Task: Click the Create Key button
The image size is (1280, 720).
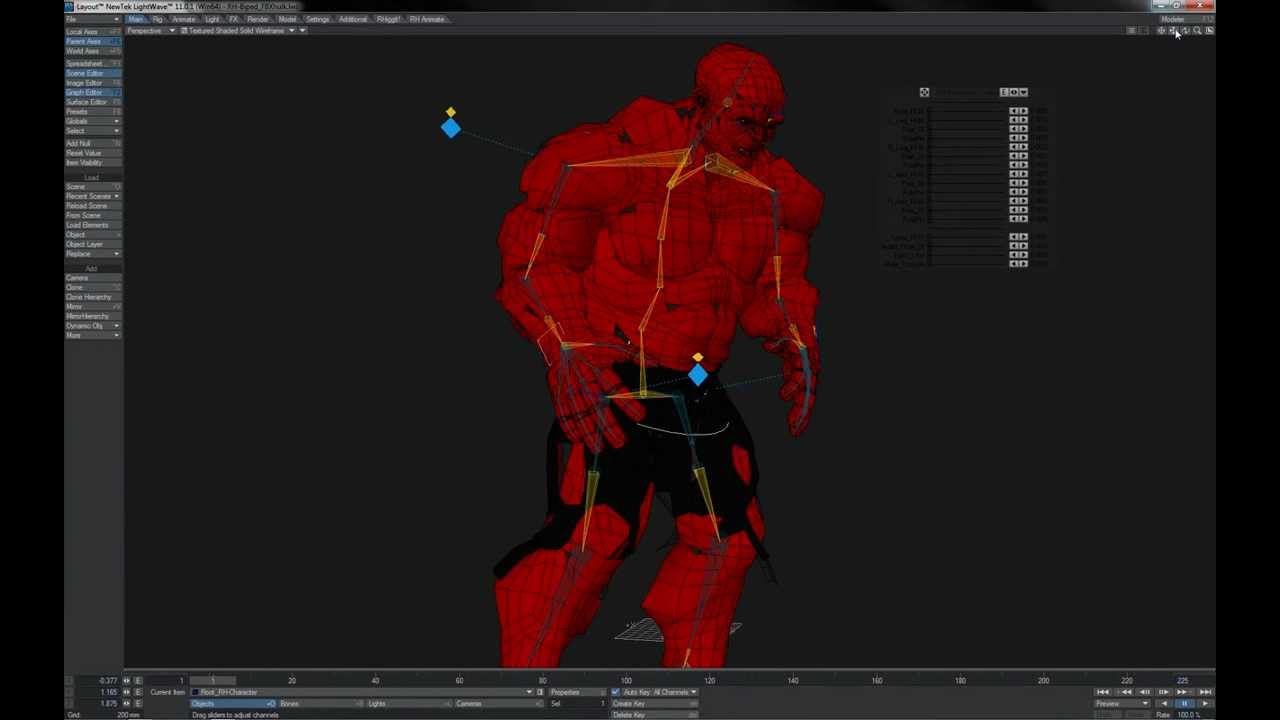Action: (x=655, y=704)
